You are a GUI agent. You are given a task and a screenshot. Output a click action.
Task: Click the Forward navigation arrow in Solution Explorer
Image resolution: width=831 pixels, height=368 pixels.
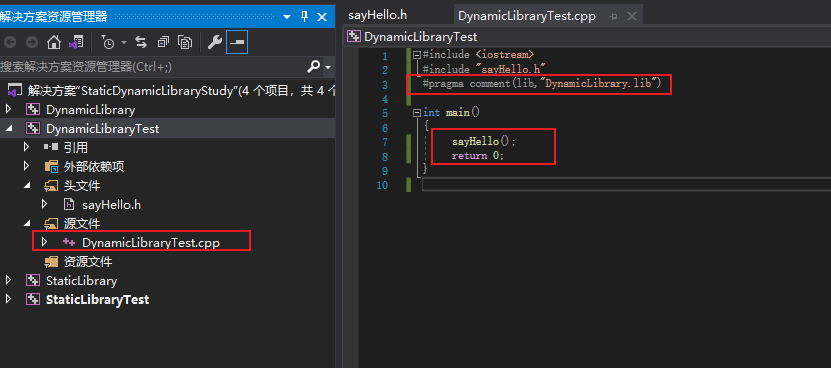[31, 42]
